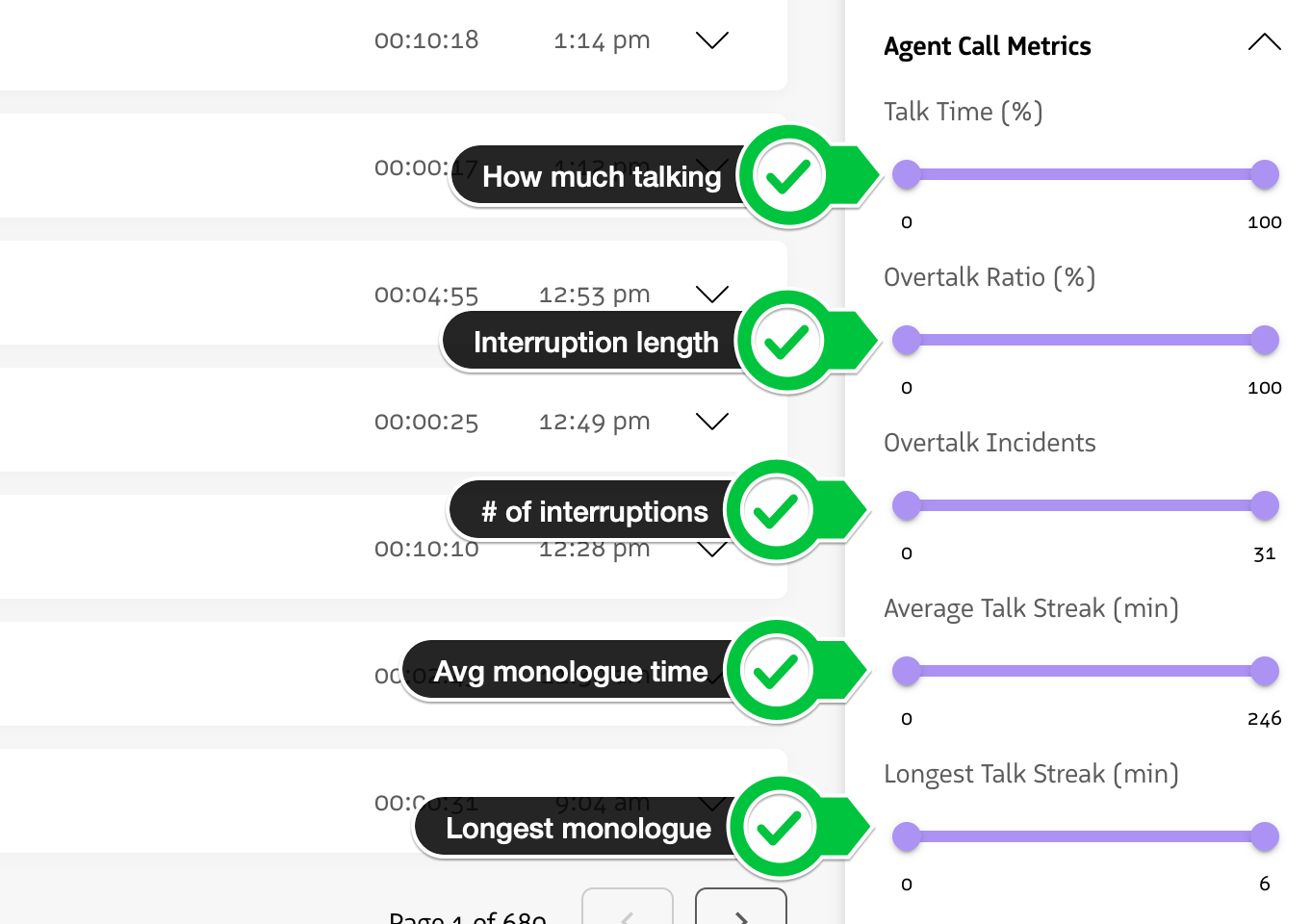The height and width of the screenshot is (924, 1311).
Task: Collapse the Agent Call Metrics panel chevron
Action: 1264,42
